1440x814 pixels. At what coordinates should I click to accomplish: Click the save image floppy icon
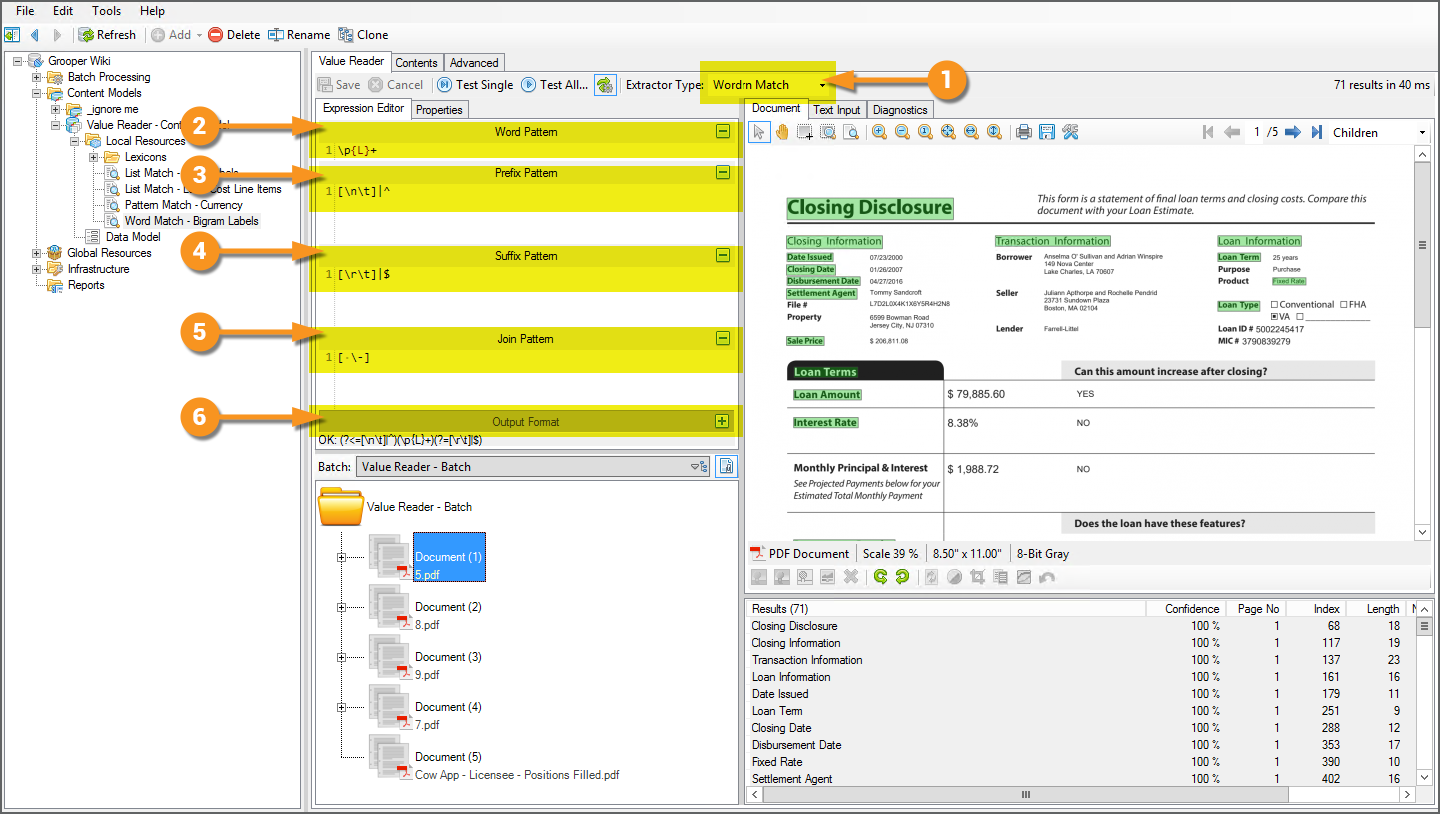point(1047,132)
